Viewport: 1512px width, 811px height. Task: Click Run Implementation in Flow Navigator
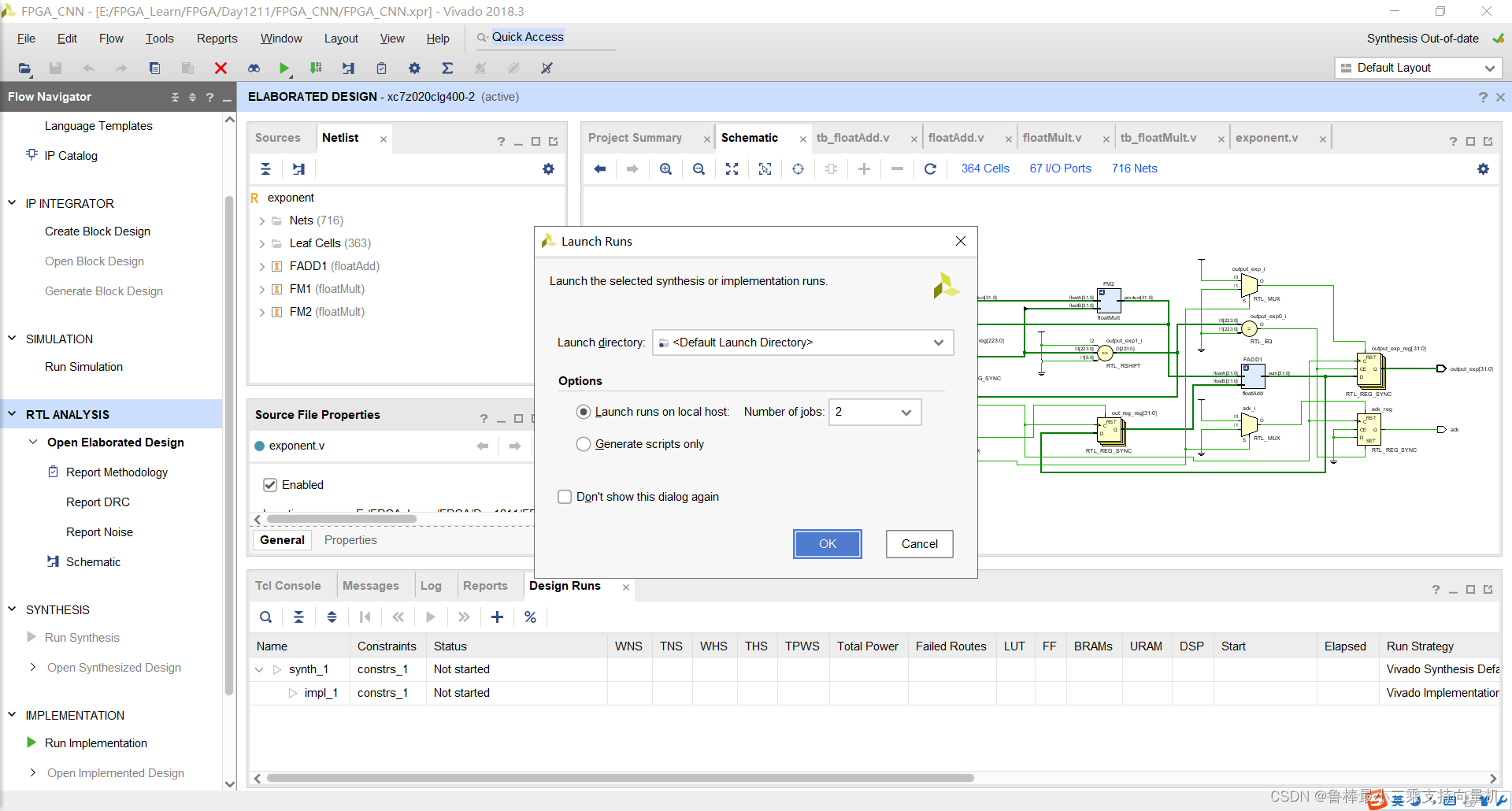point(96,743)
